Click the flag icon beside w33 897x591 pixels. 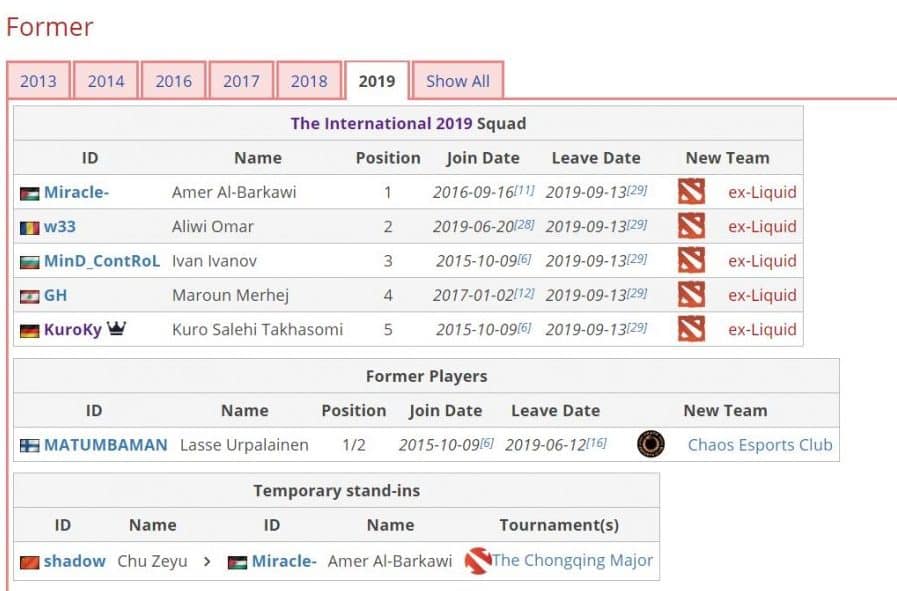click(x=29, y=227)
